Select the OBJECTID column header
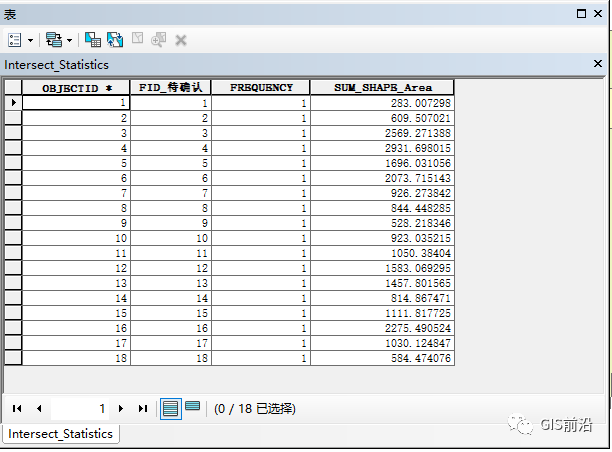This screenshot has width=612, height=452. 76,87
